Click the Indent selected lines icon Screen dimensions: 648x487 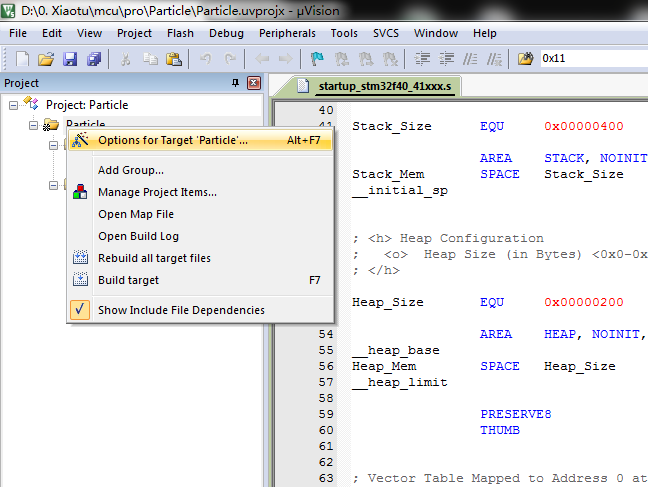(422, 59)
